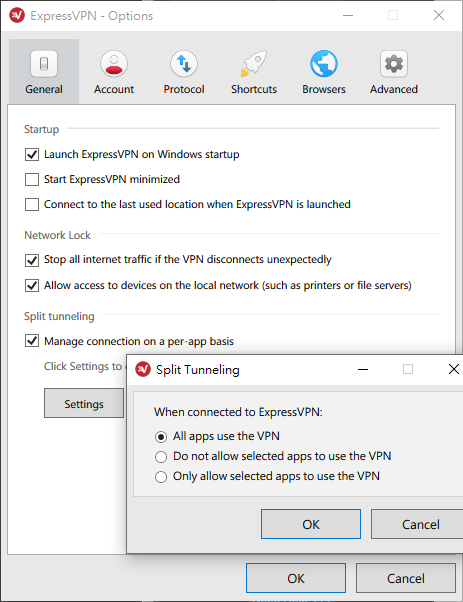
Task: Select All apps use the VPN
Action: (161, 437)
